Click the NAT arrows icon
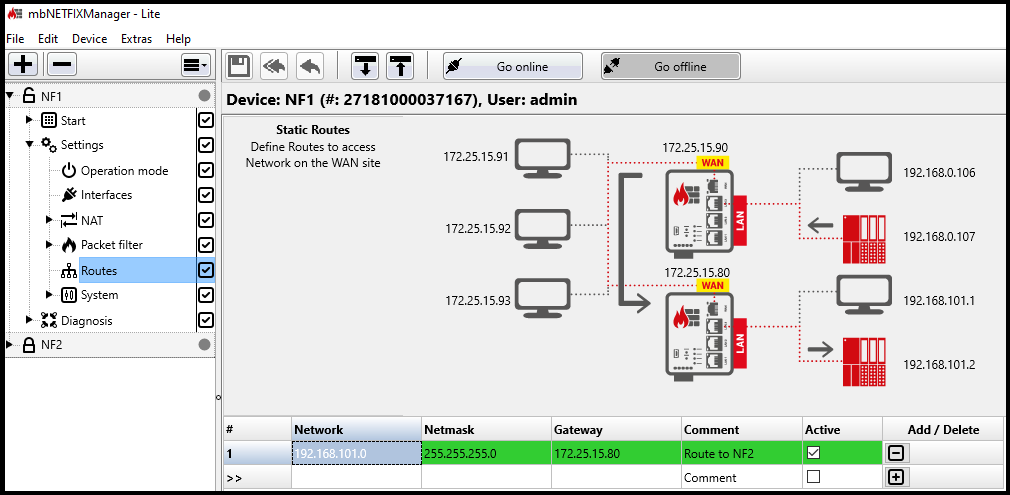 coord(69,220)
